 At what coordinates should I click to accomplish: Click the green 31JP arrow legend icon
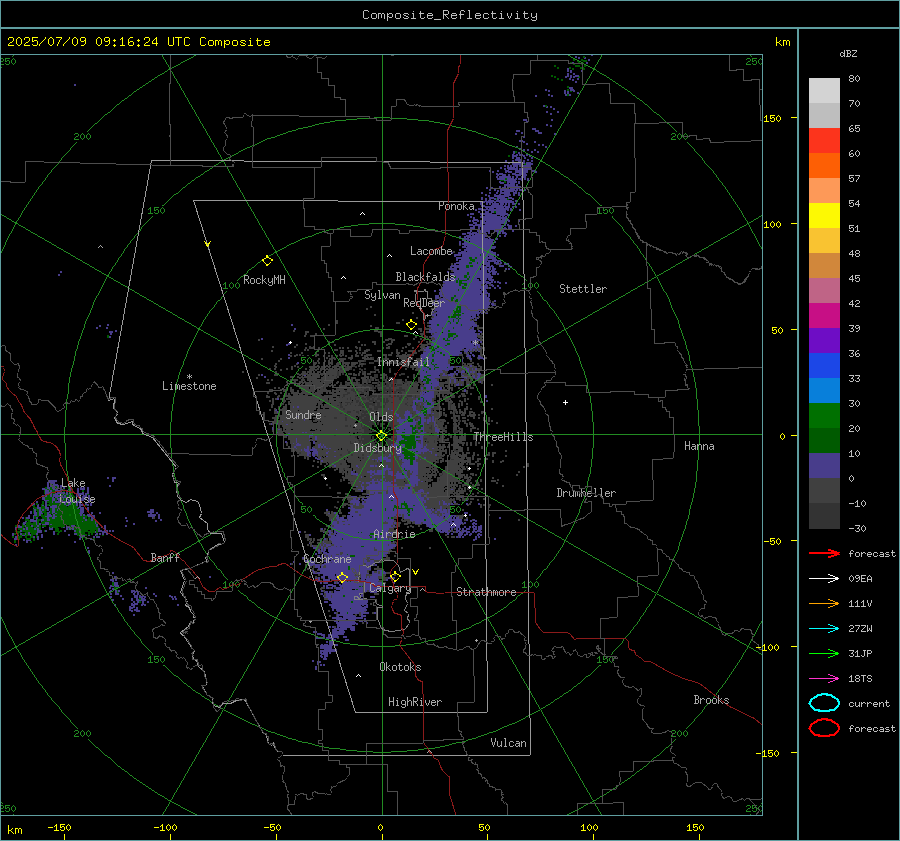(x=824, y=653)
